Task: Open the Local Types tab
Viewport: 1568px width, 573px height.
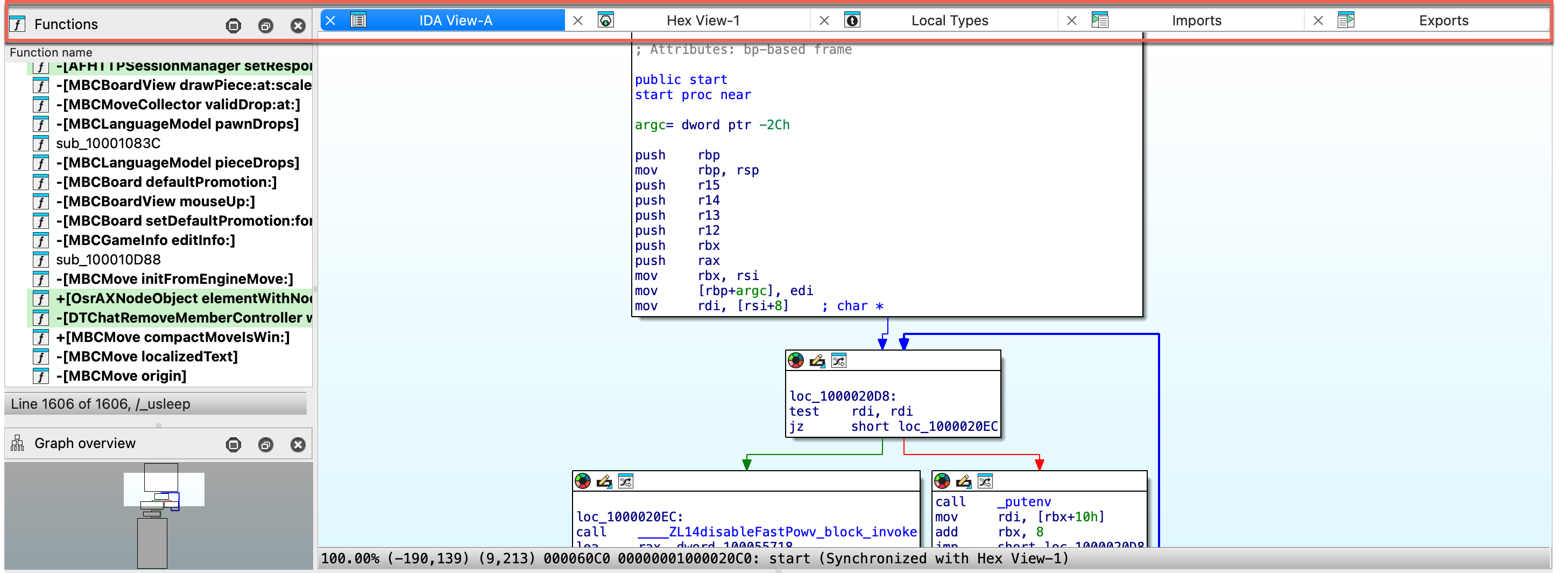Action: [949, 20]
